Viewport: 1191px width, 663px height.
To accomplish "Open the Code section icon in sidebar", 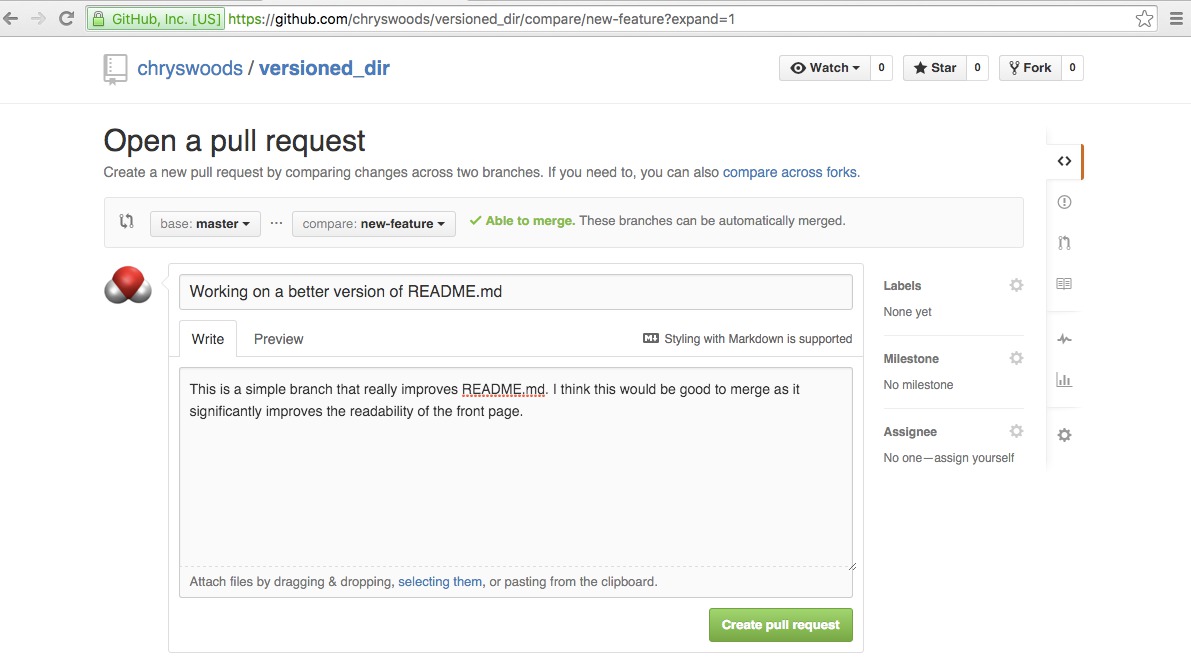I will pyautogui.click(x=1064, y=161).
